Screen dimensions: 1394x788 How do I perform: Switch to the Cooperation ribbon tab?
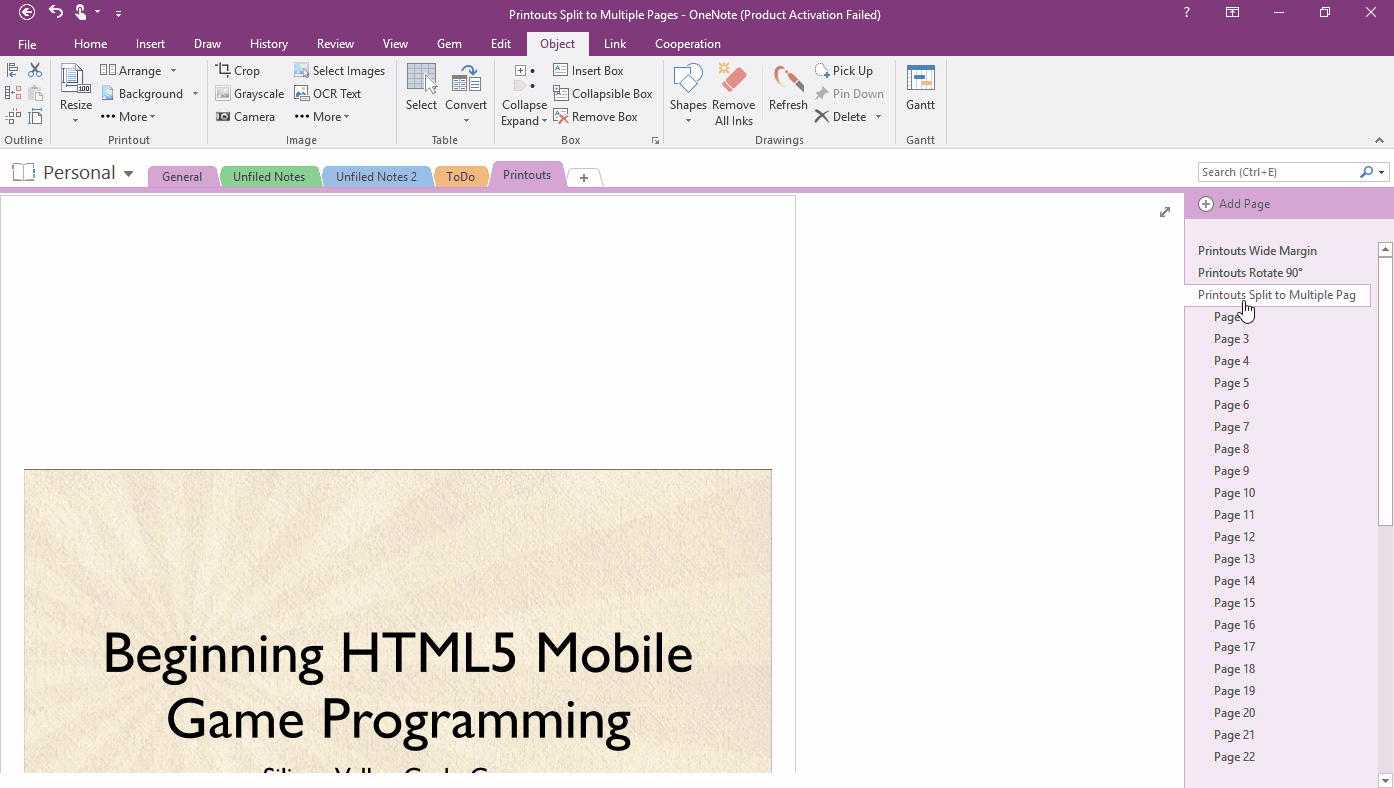click(688, 44)
